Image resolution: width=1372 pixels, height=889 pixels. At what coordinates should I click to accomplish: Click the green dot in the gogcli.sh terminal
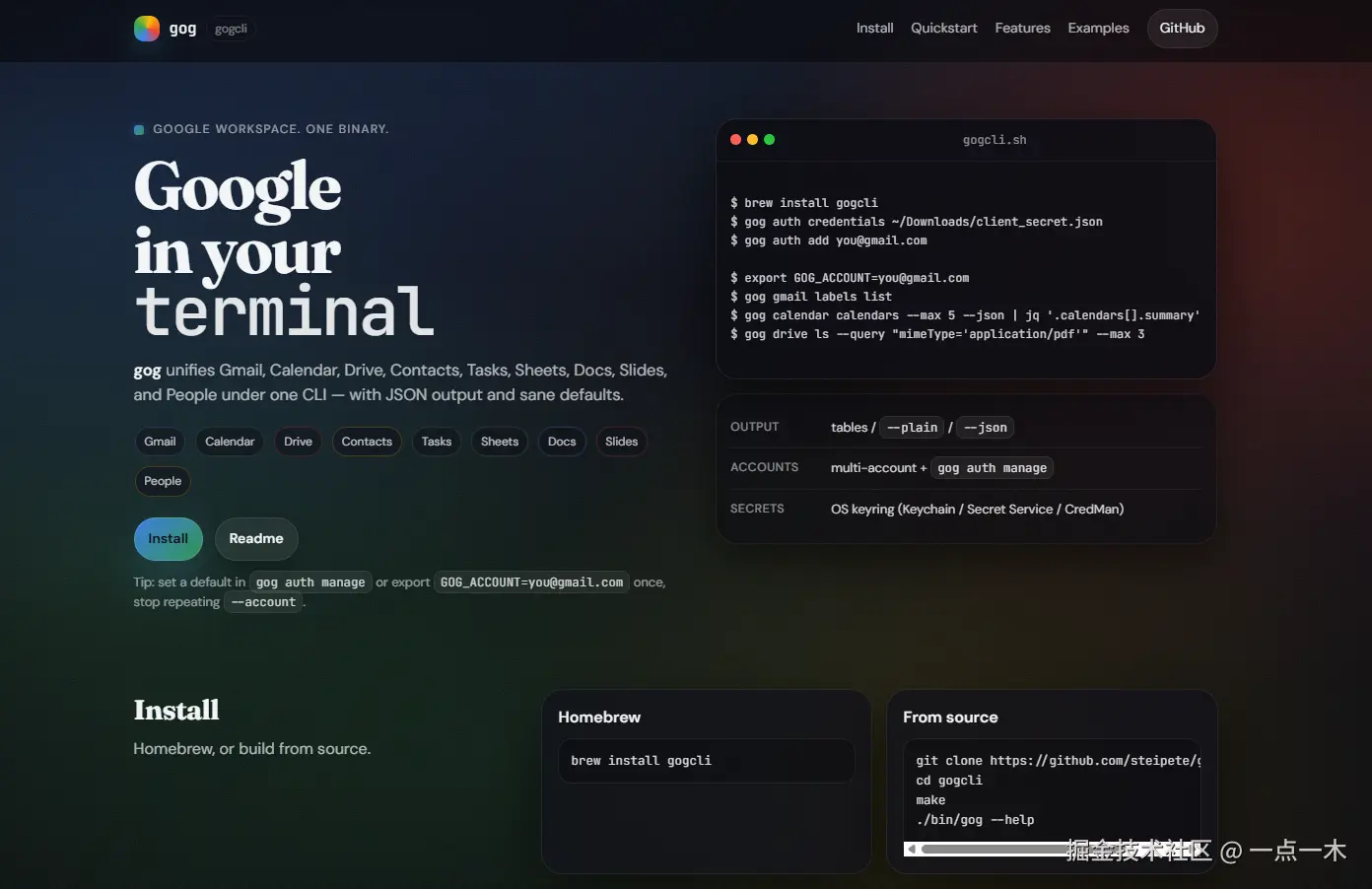tap(769, 140)
